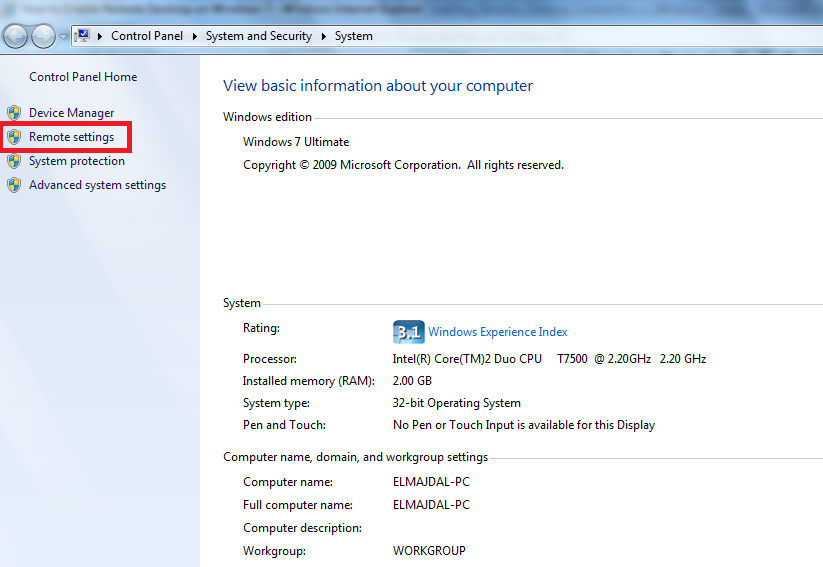Image resolution: width=823 pixels, height=567 pixels.
Task: Open Device Manager link
Action: click(x=71, y=113)
